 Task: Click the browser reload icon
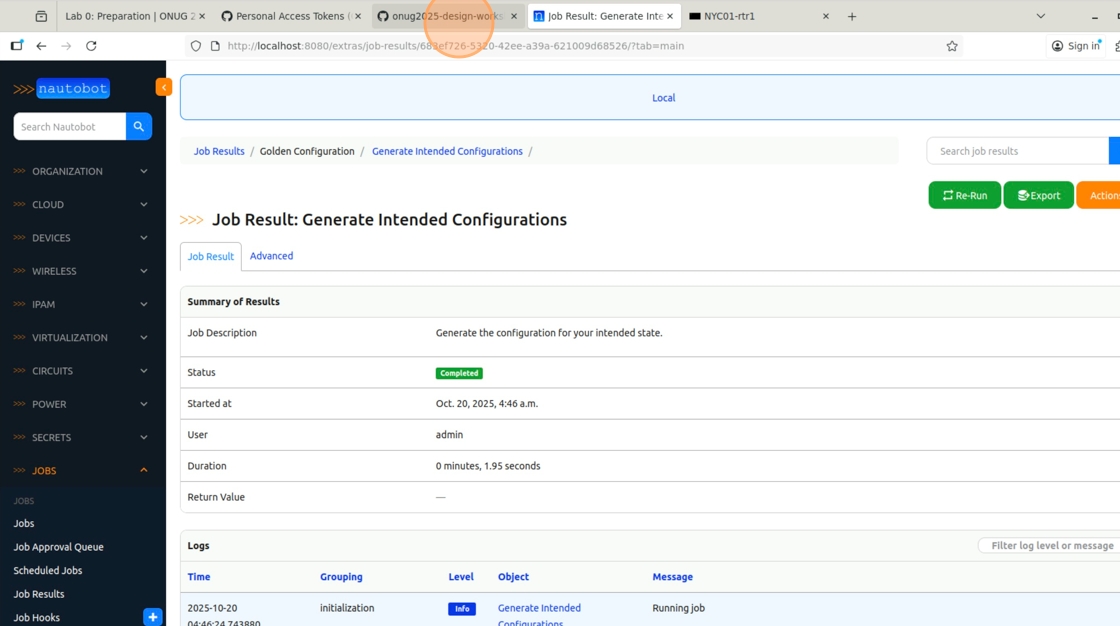[x=91, y=46]
